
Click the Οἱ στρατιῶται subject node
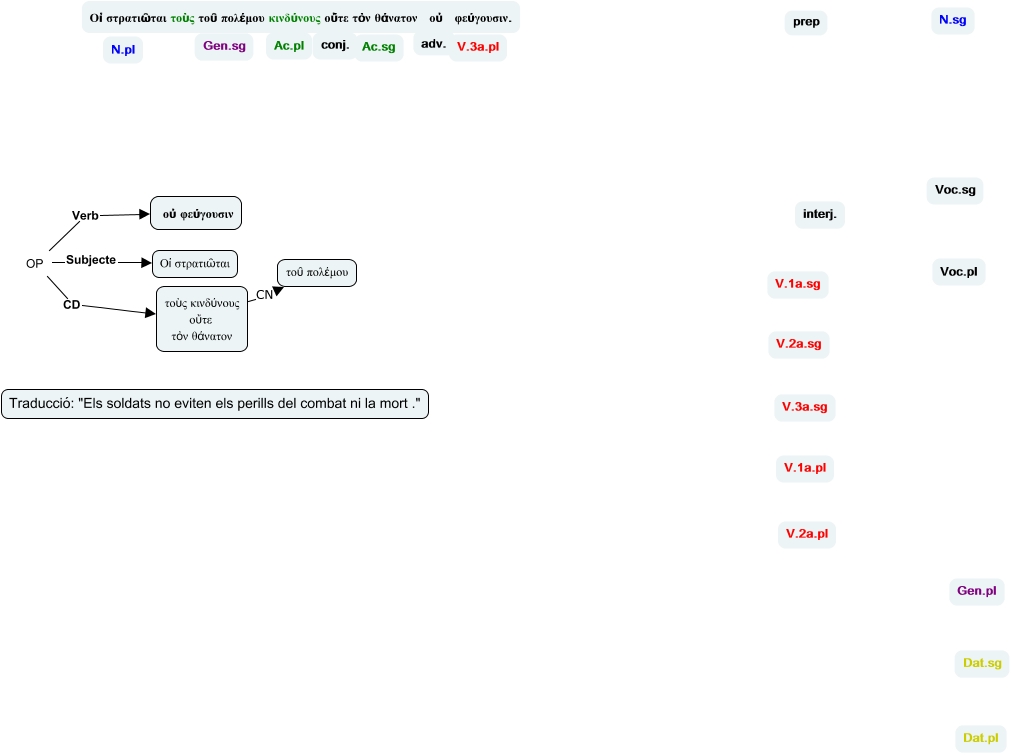tap(195, 264)
